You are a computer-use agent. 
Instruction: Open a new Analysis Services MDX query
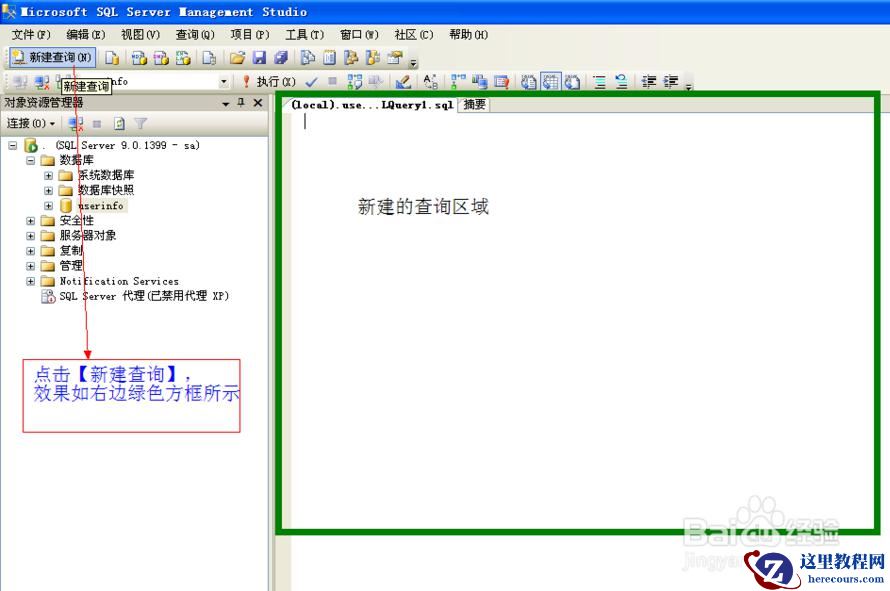pyautogui.click(x=139, y=57)
